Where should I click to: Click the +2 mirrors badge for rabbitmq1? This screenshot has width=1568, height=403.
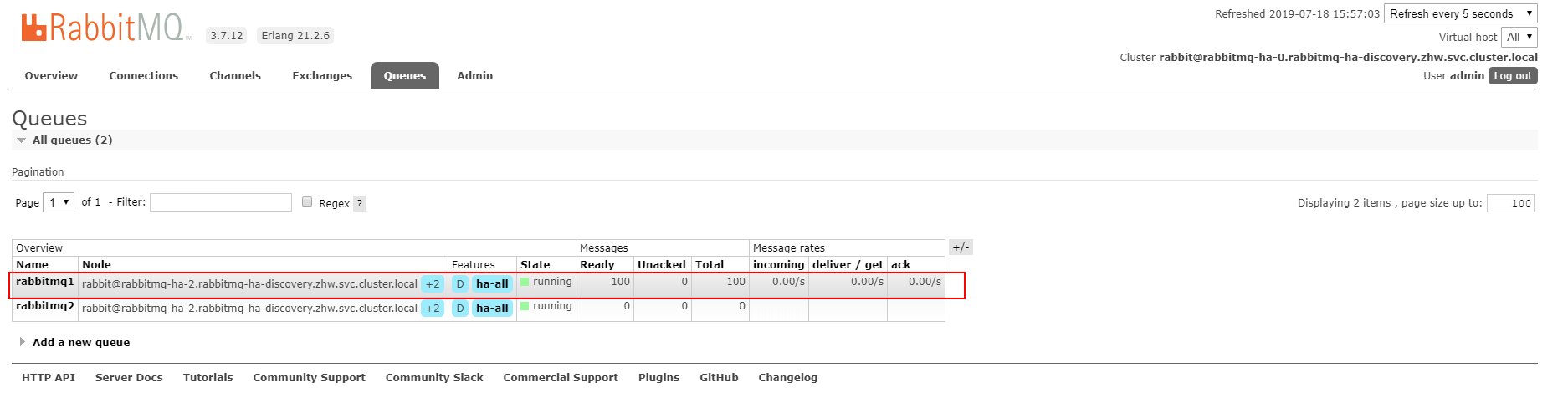433,284
